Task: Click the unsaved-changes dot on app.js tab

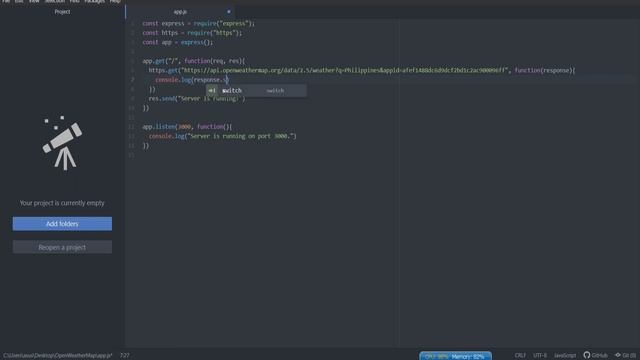Action: pyautogui.click(x=229, y=12)
